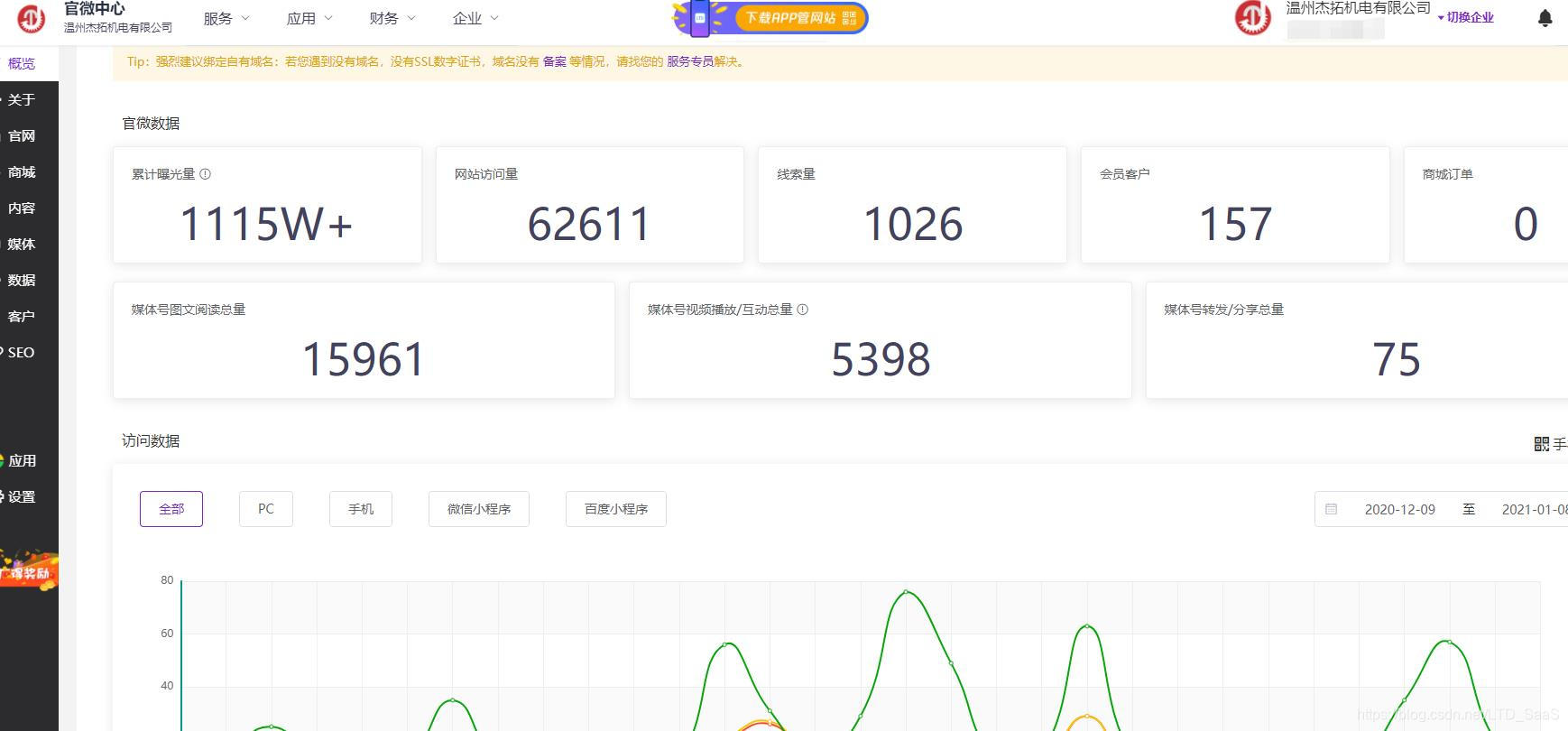
Task: Click the 线索量 1026 card
Action: [x=912, y=205]
